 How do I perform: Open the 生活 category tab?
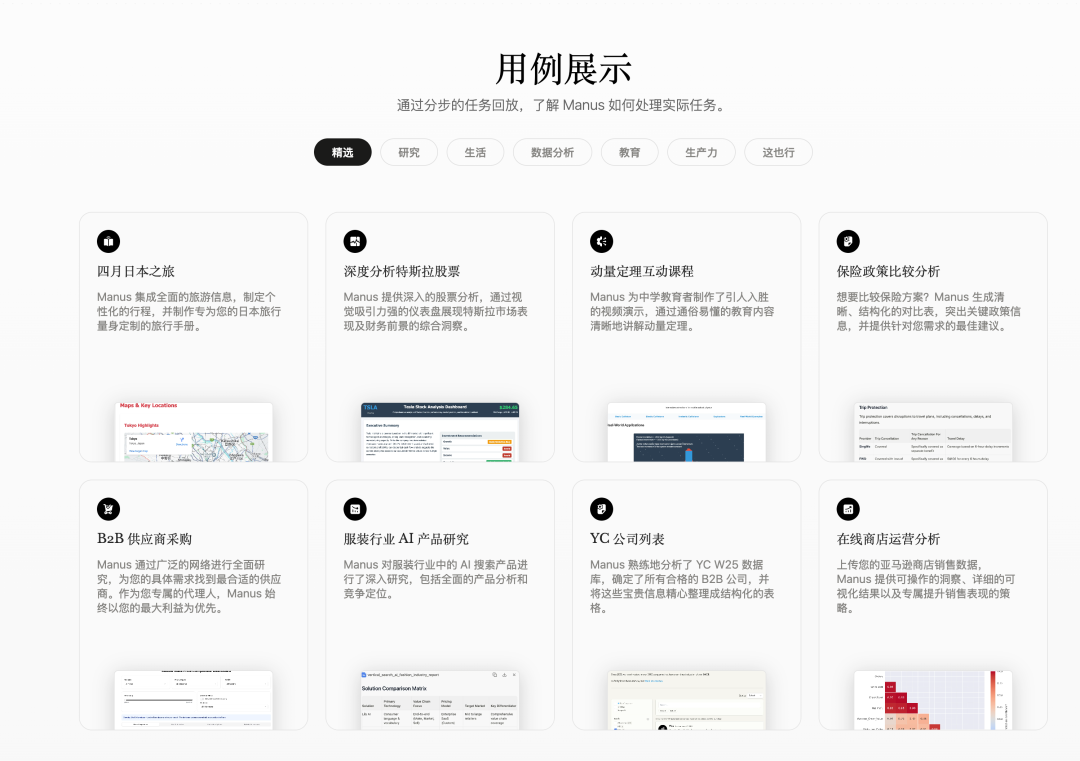[x=475, y=152]
